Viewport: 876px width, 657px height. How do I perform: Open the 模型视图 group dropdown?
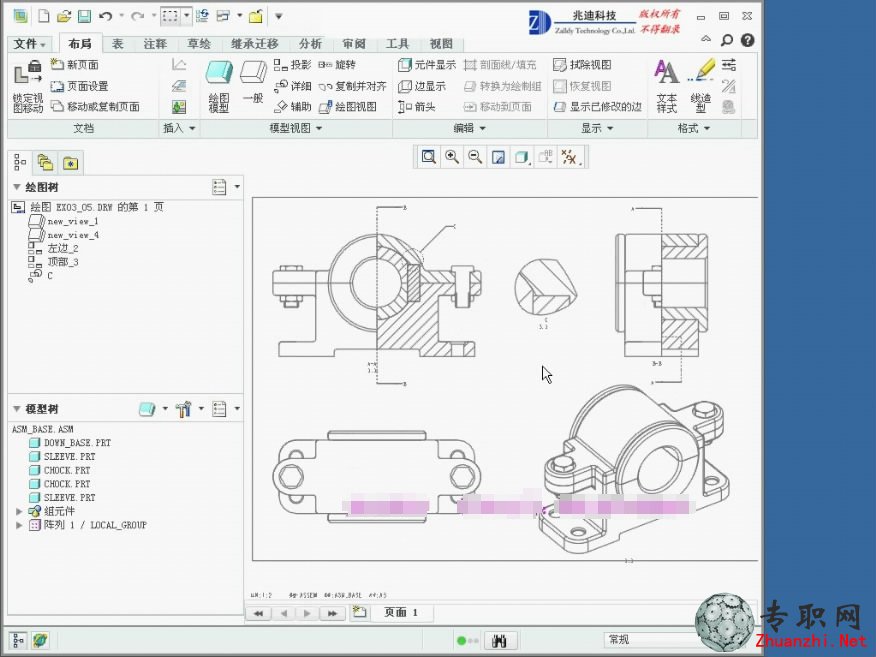[x=296, y=128]
